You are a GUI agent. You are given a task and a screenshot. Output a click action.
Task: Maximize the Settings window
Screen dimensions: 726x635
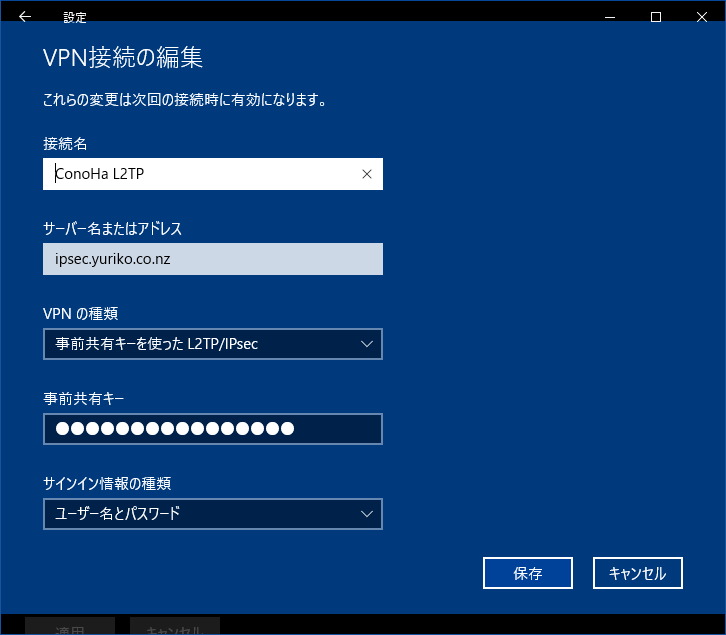(x=656, y=17)
